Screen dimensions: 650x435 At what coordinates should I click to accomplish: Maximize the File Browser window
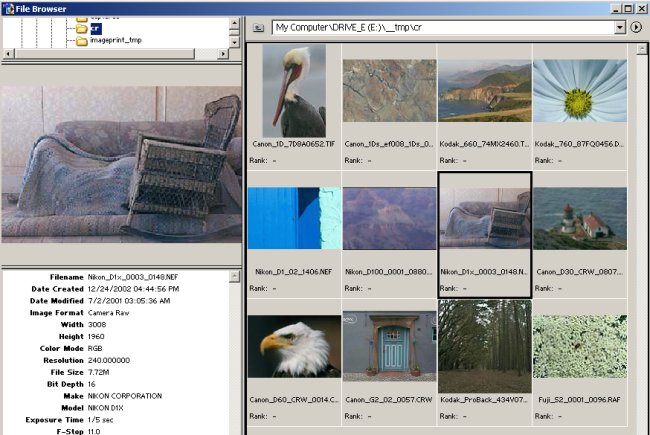628,8
